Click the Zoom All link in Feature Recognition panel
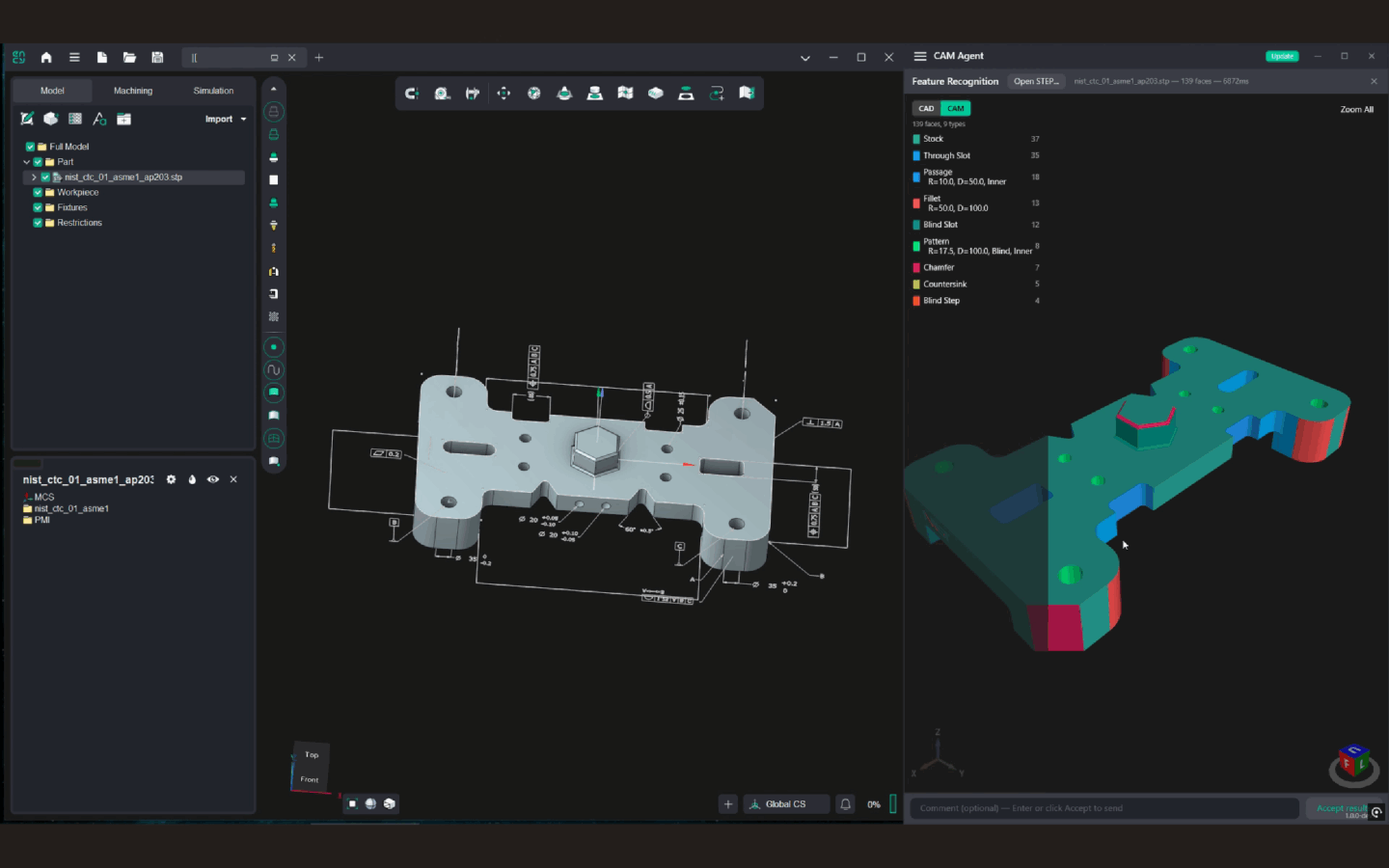This screenshot has width=1389, height=868. point(1355,109)
